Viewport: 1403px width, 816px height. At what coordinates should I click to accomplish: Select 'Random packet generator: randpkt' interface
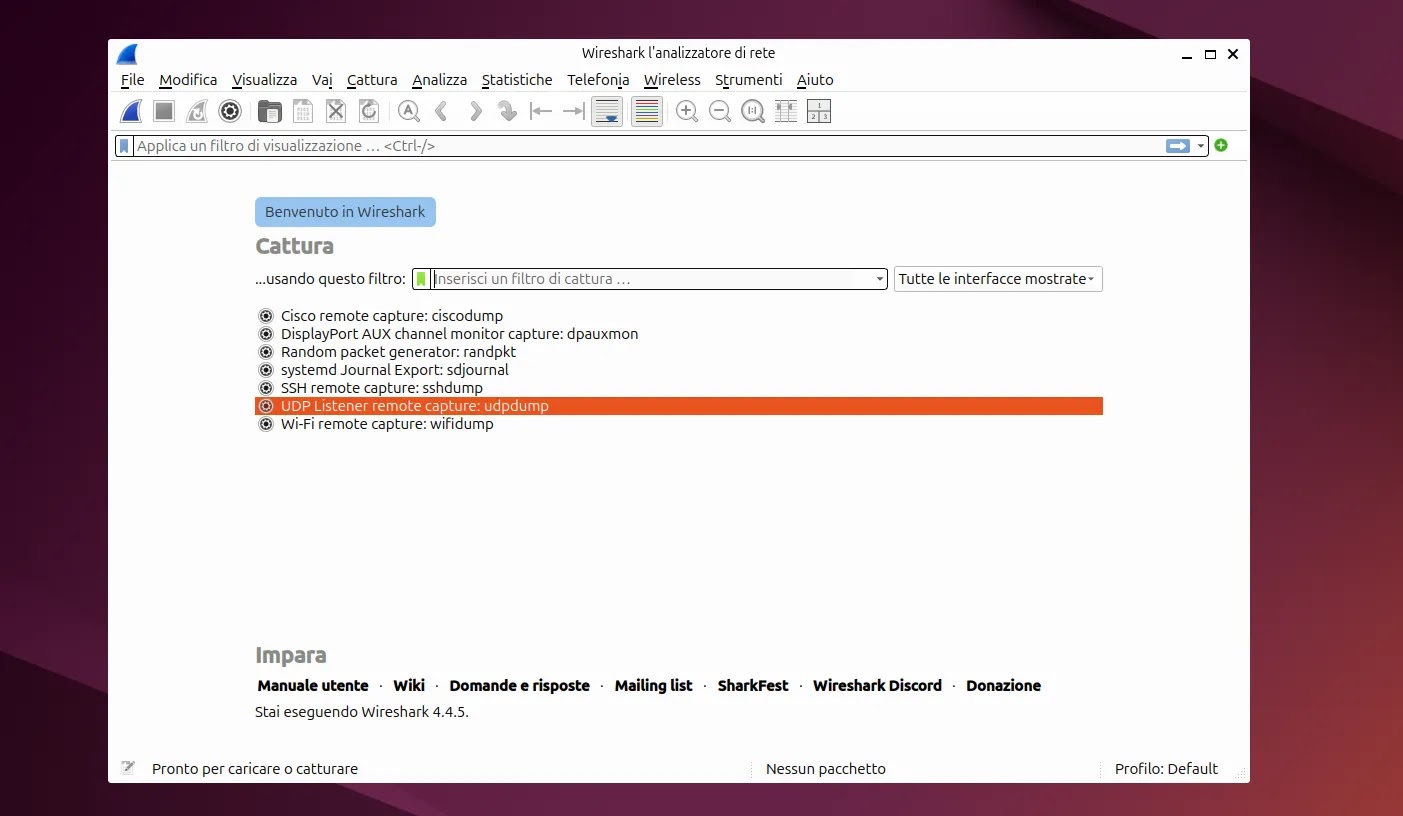click(x=679, y=352)
